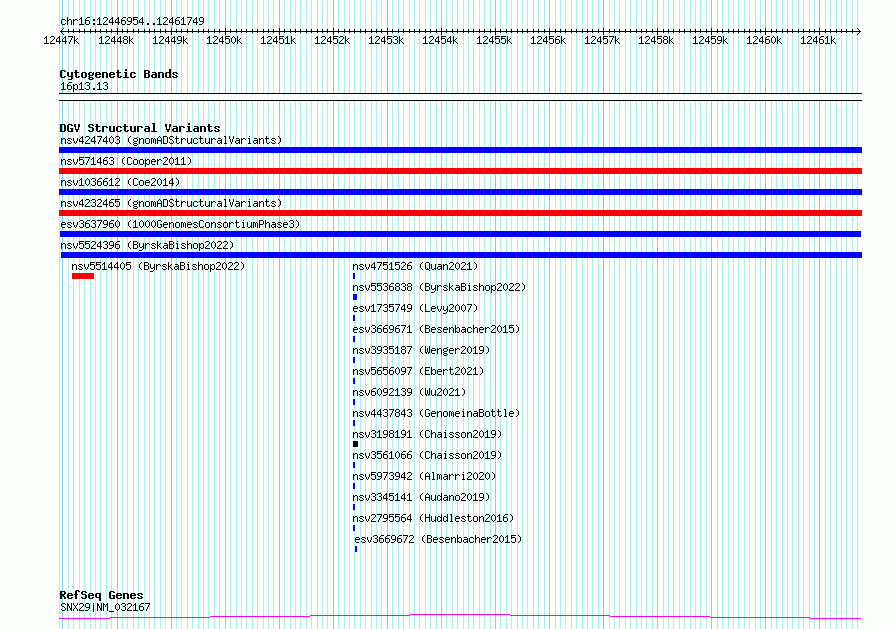890x629 pixels.
Task: Open nsv5973942 (Almarri2020) variant
Action: pos(424,476)
